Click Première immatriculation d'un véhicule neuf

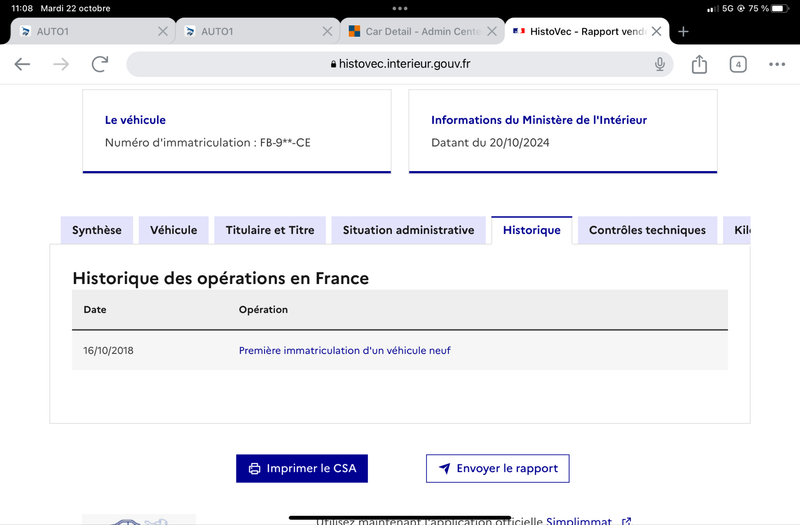[x=344, y=351]
